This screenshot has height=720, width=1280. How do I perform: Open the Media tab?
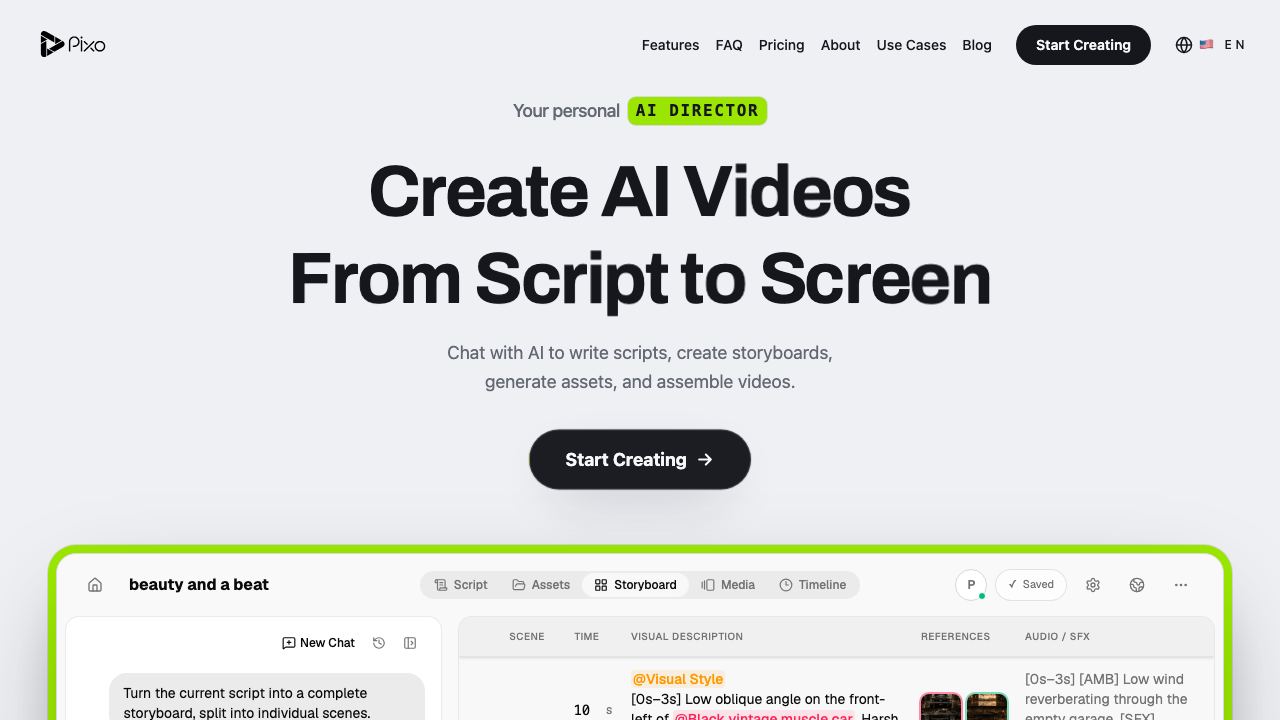728,585
